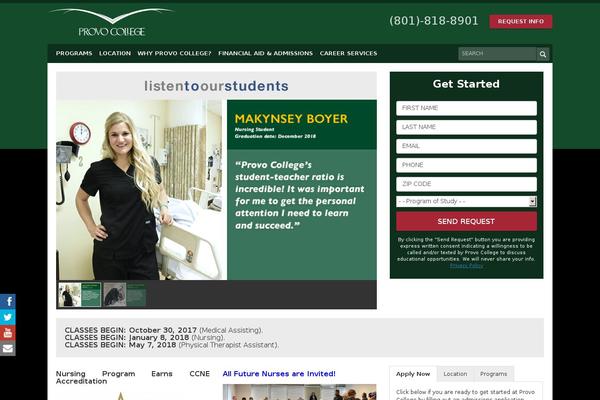
Task: Open Career Services menu
Action: [348, 53]
